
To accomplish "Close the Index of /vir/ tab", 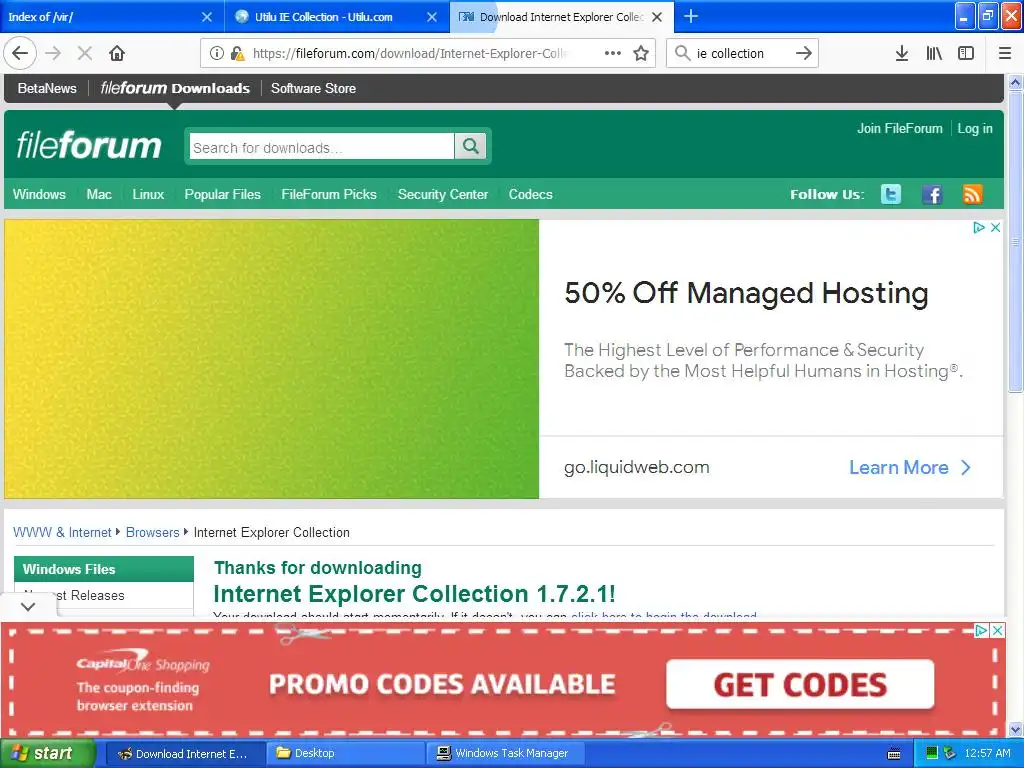I will [206, 17].
